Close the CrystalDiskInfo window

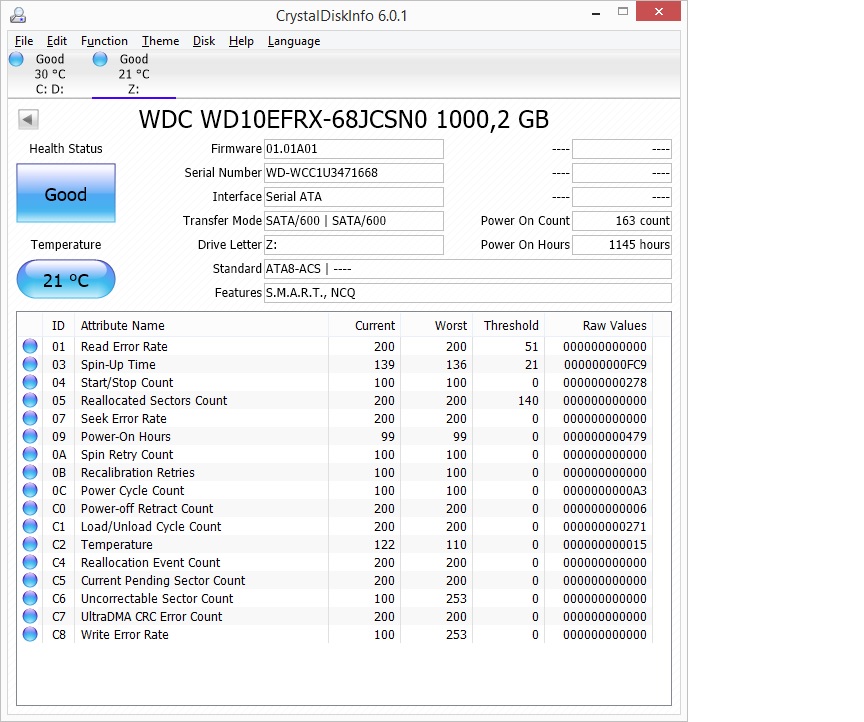point(658,12)
